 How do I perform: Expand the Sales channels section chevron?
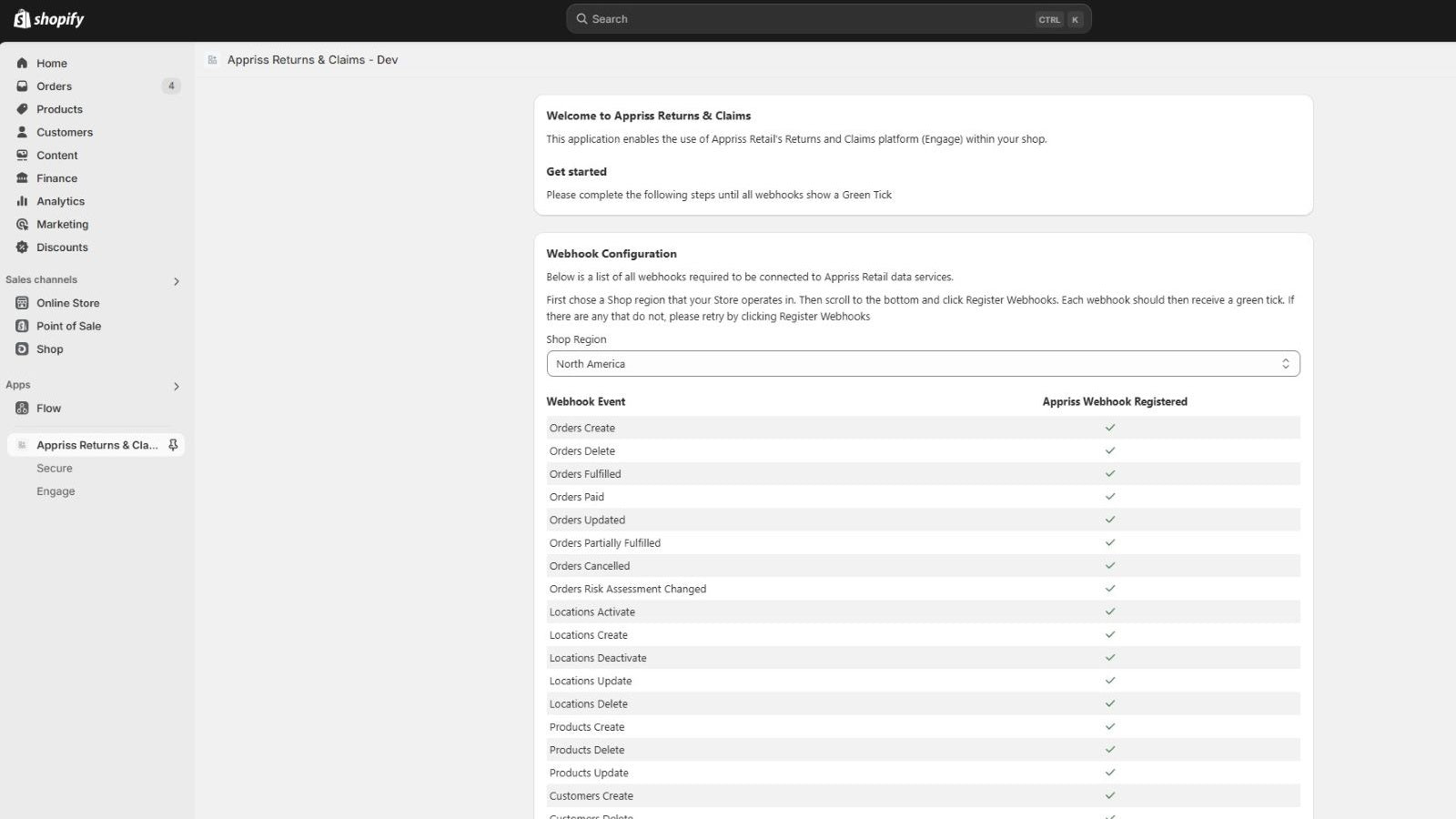[177, 281]
